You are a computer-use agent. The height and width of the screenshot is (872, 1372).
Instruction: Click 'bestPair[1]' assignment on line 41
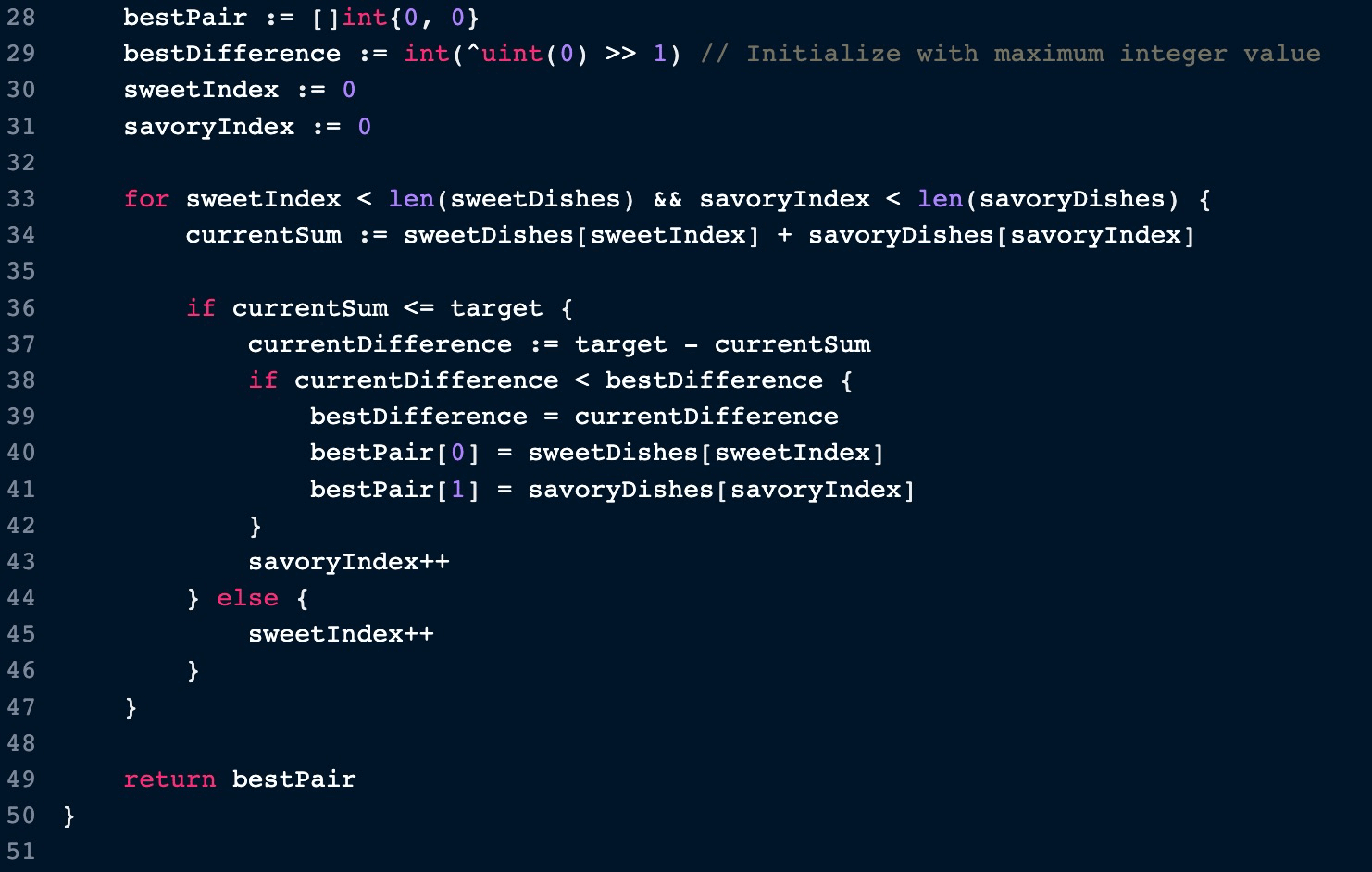point(394,490)
